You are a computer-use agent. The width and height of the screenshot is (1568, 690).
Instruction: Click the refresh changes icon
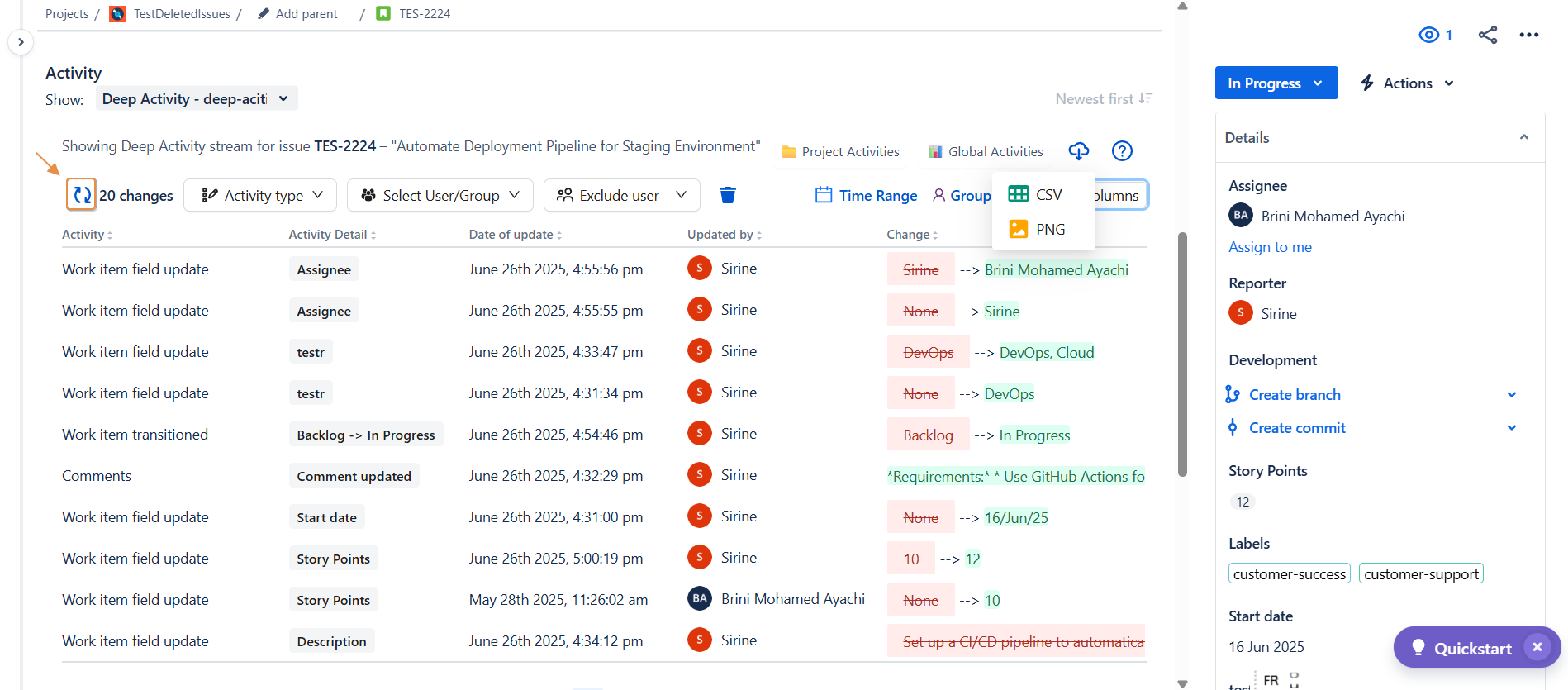point(82,195)
